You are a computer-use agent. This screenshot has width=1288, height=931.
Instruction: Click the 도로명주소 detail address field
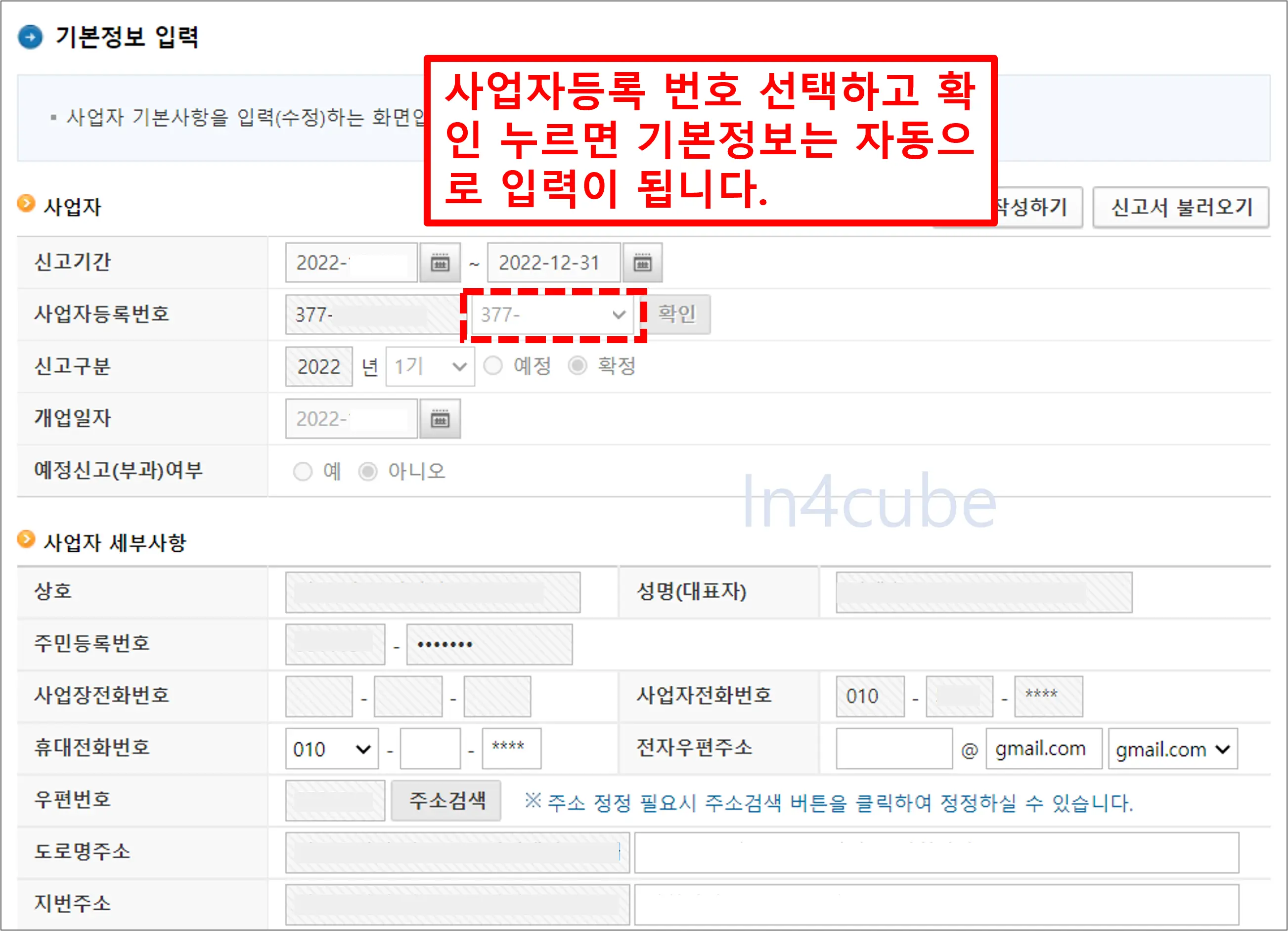[936, 853]
